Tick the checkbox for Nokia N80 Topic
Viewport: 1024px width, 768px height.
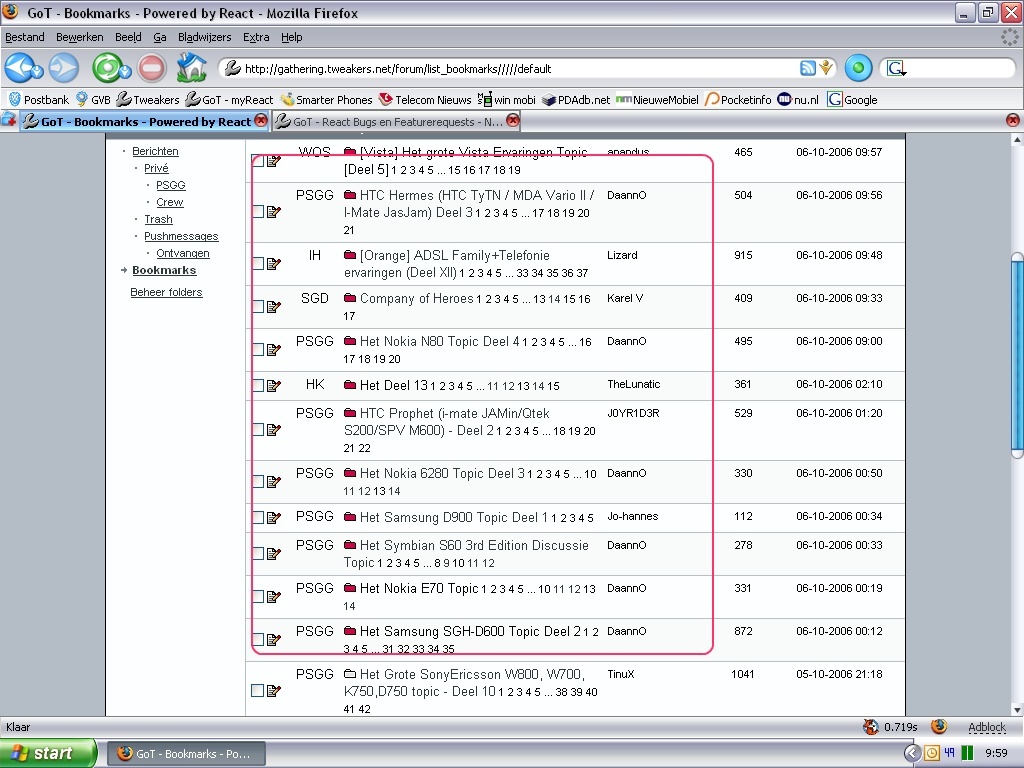(x=258, y=350)
